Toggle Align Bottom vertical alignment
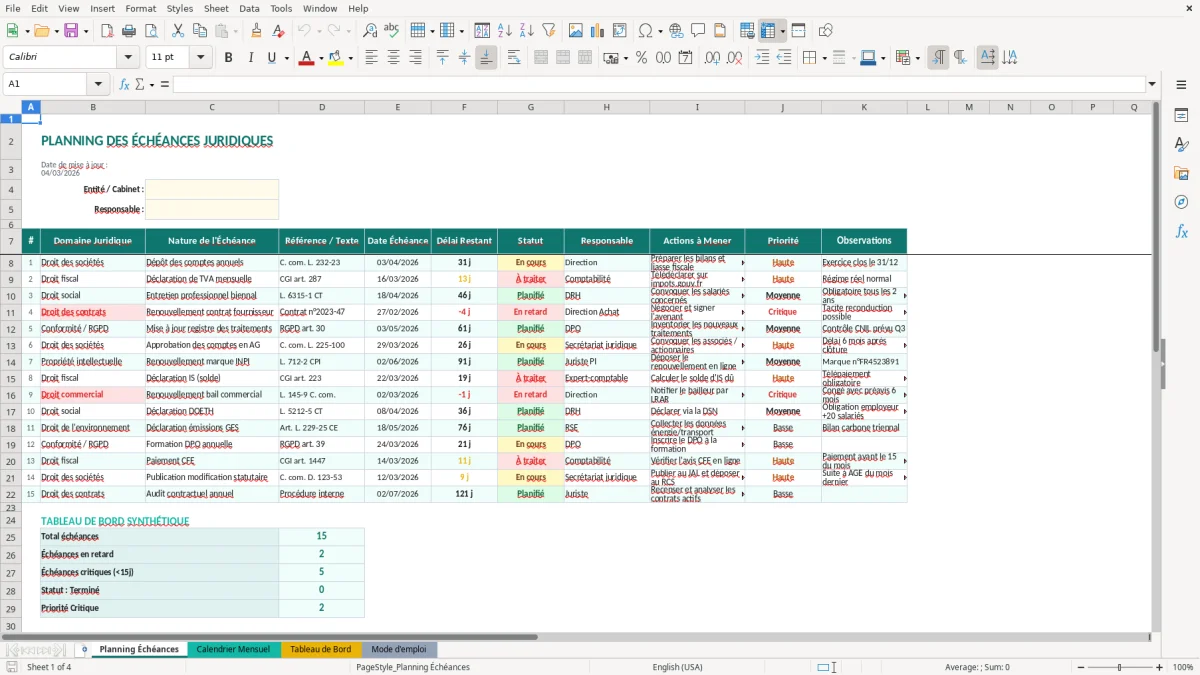 (486, 58)
